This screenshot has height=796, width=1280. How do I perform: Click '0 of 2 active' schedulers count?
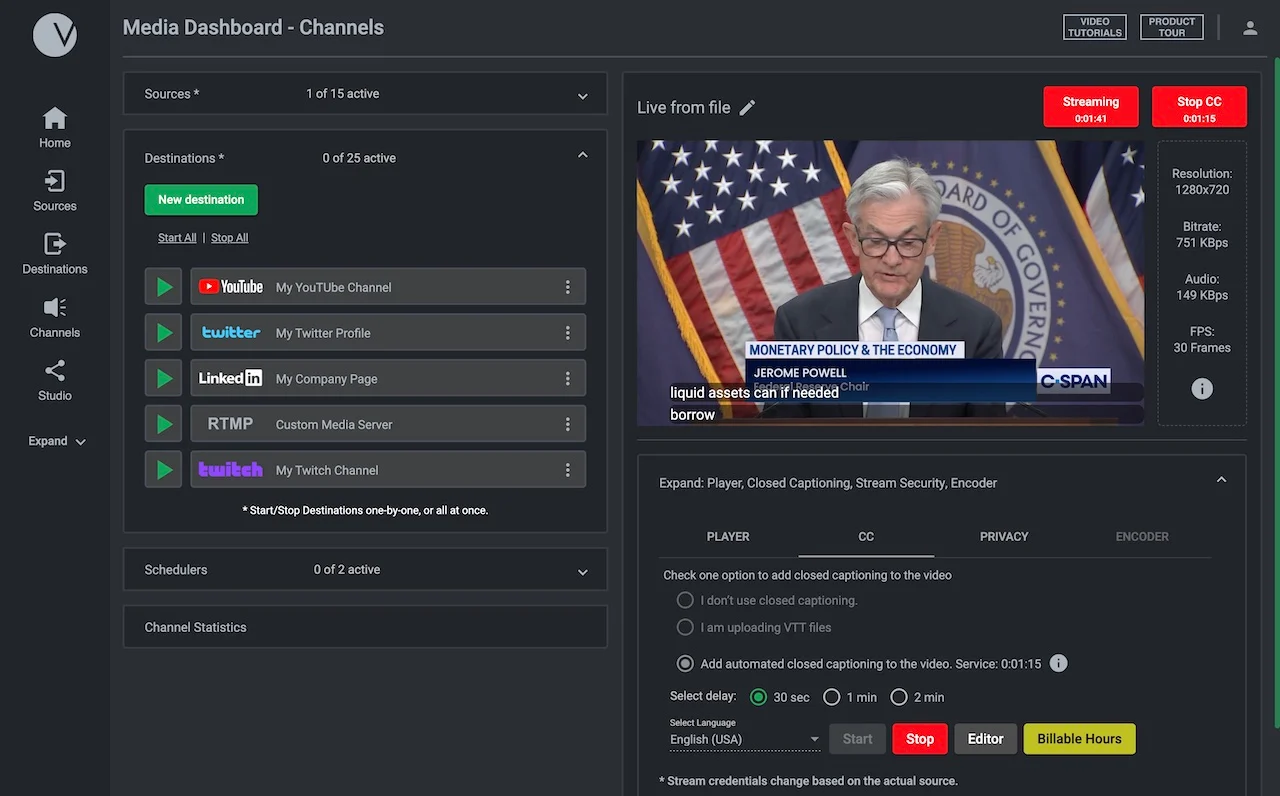[347, 570]
